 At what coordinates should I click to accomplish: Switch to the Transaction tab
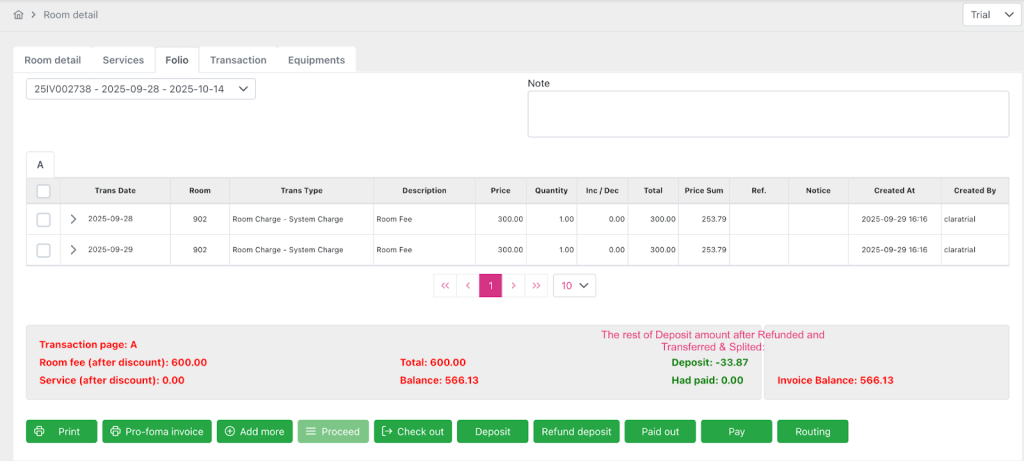238,60
